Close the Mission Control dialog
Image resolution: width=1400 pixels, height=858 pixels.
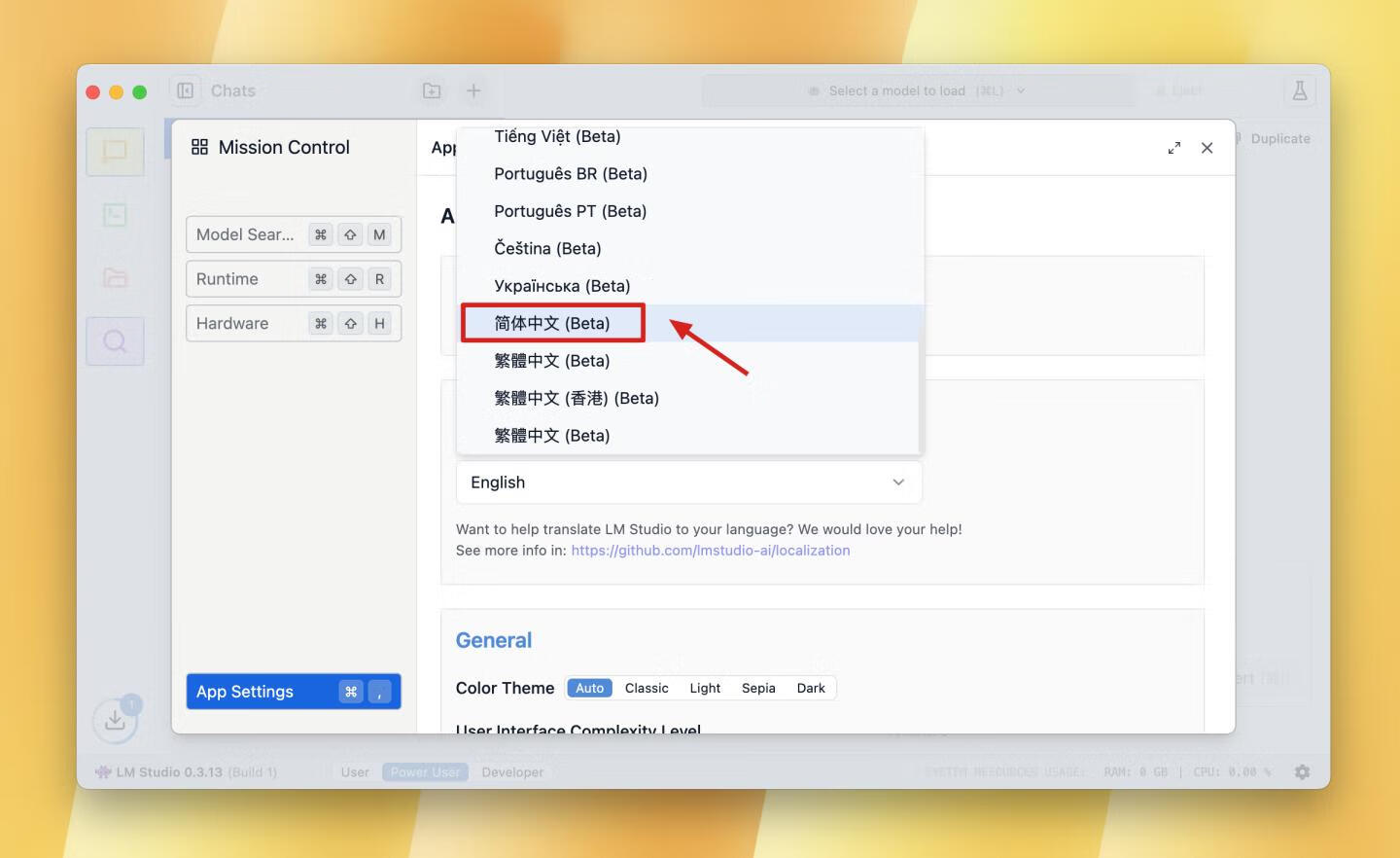point(1207,148)
